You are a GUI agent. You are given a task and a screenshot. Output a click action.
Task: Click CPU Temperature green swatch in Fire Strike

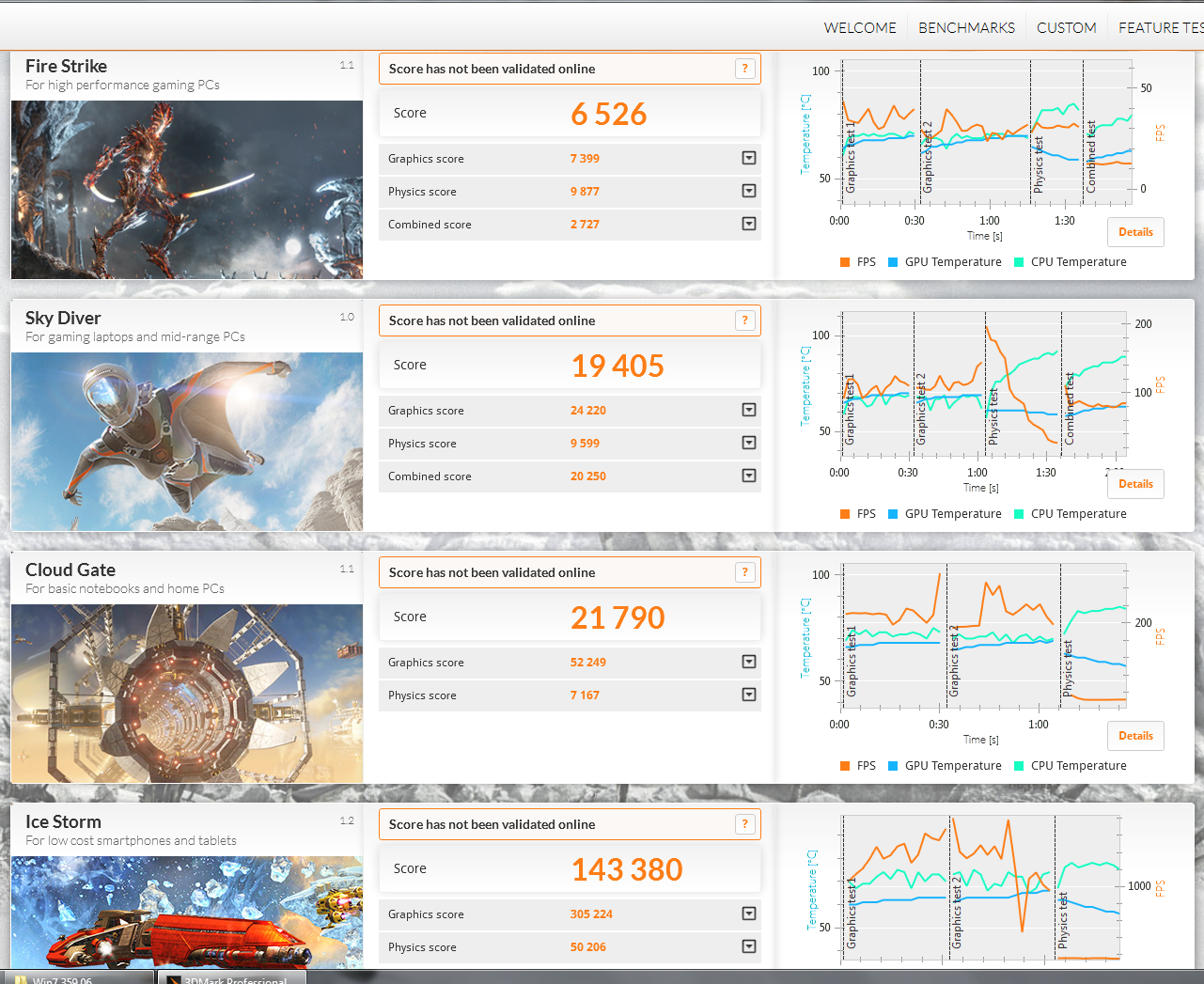click(x=1019, y=262)
